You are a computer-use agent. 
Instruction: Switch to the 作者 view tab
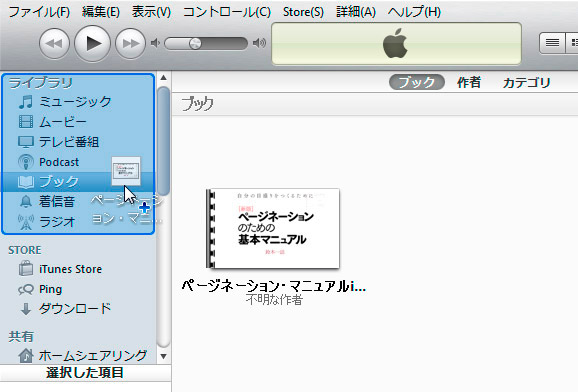(469, 82)
